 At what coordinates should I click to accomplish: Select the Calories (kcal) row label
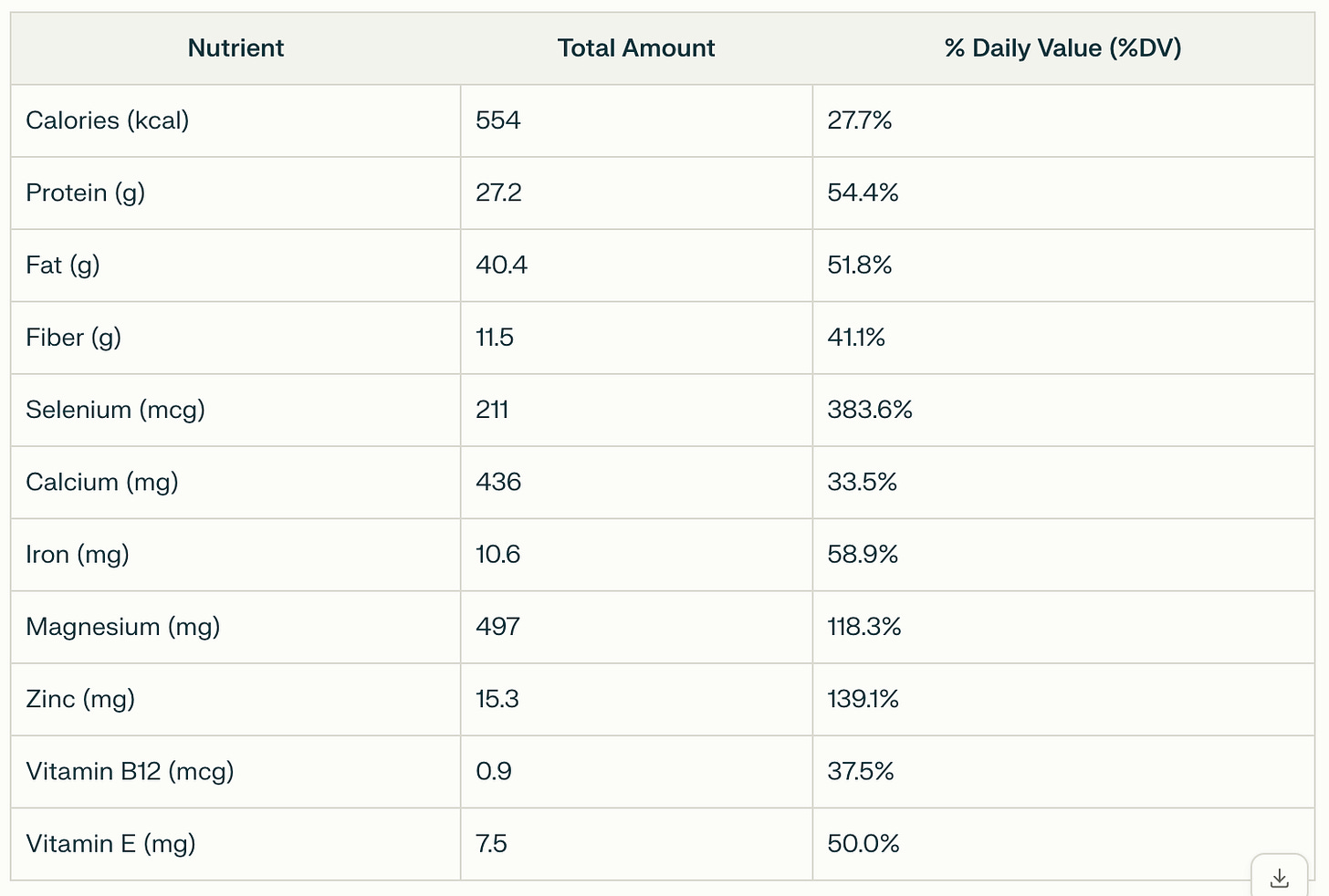pos(108,120)
